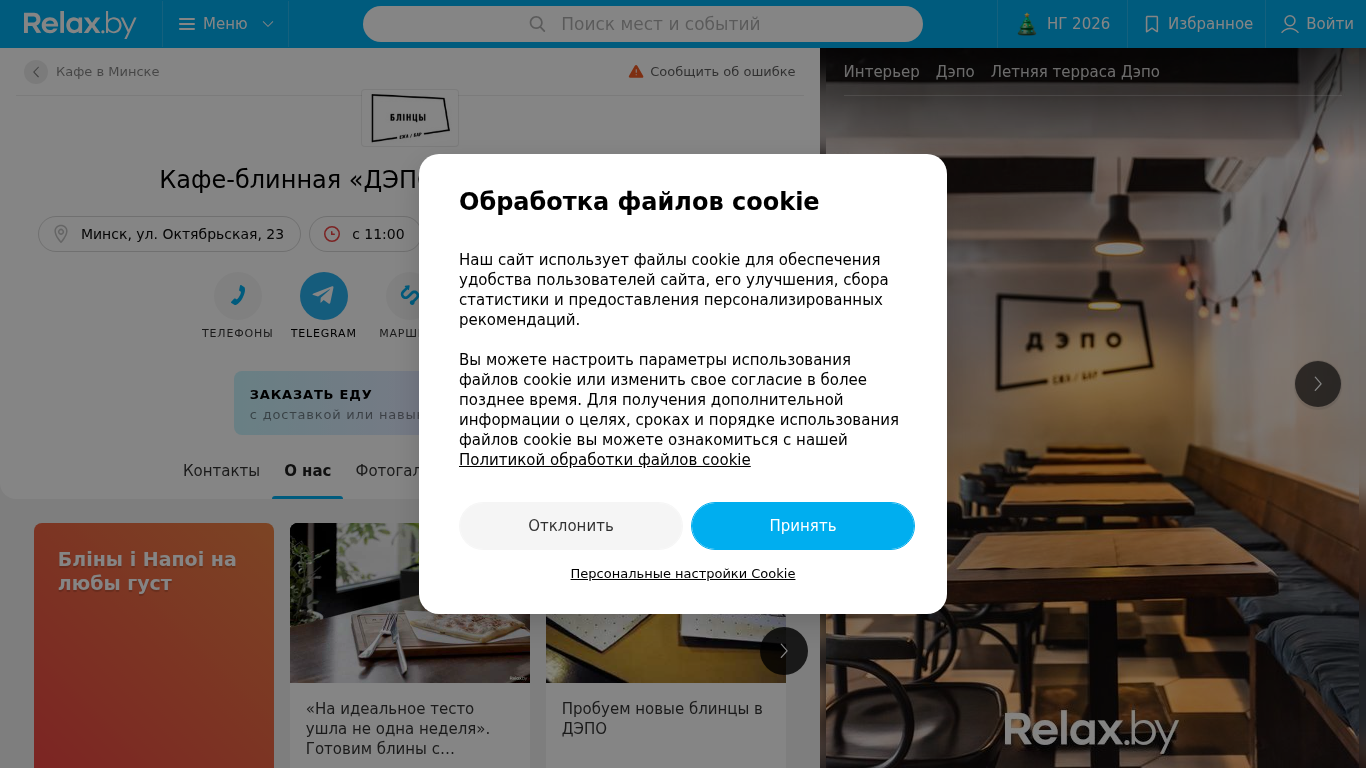
Task: Click the Relax.by logo in header
Action: pyautogui.click(x=80, y=24)
